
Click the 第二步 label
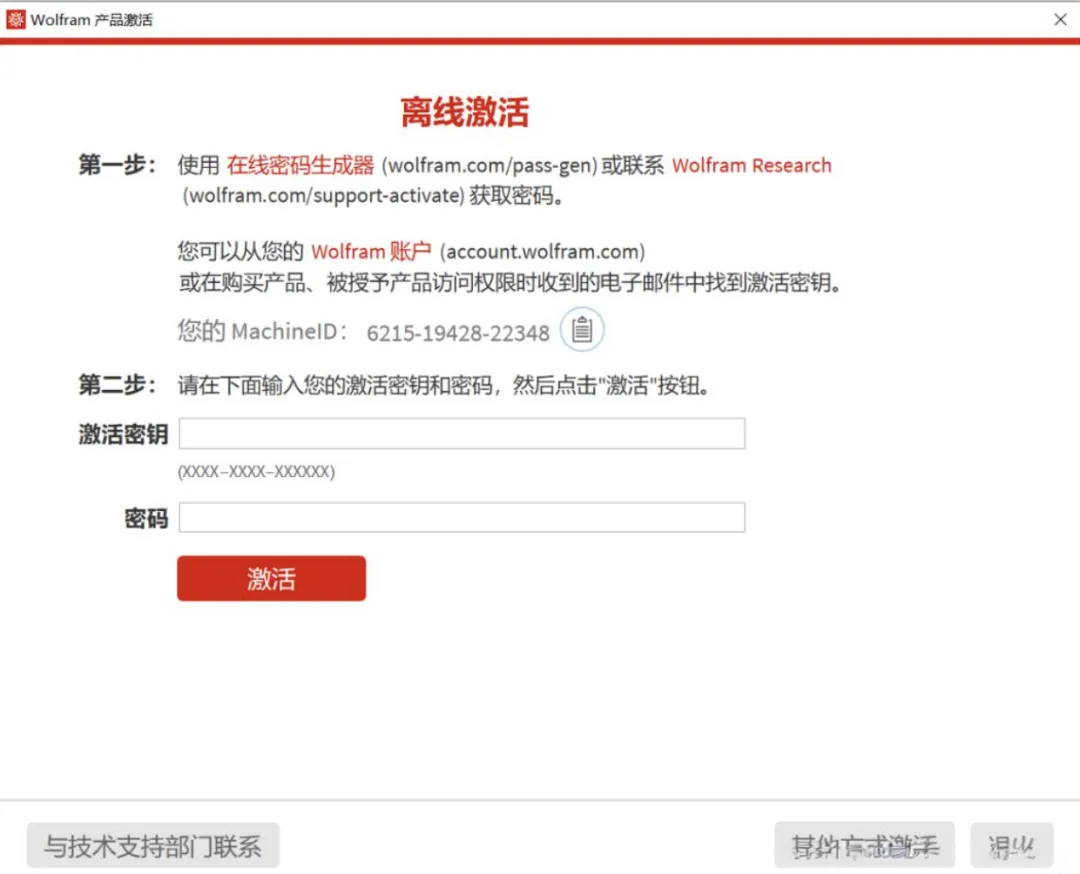(x=117, y=385)
